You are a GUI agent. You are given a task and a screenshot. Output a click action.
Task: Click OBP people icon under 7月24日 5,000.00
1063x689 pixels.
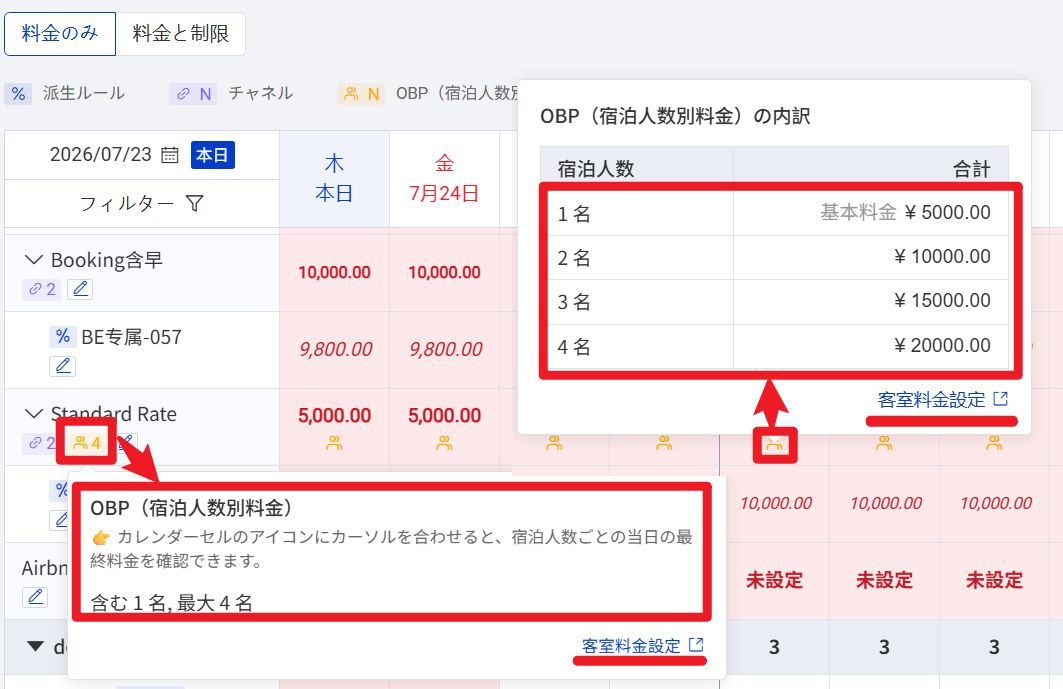point(444,444)
